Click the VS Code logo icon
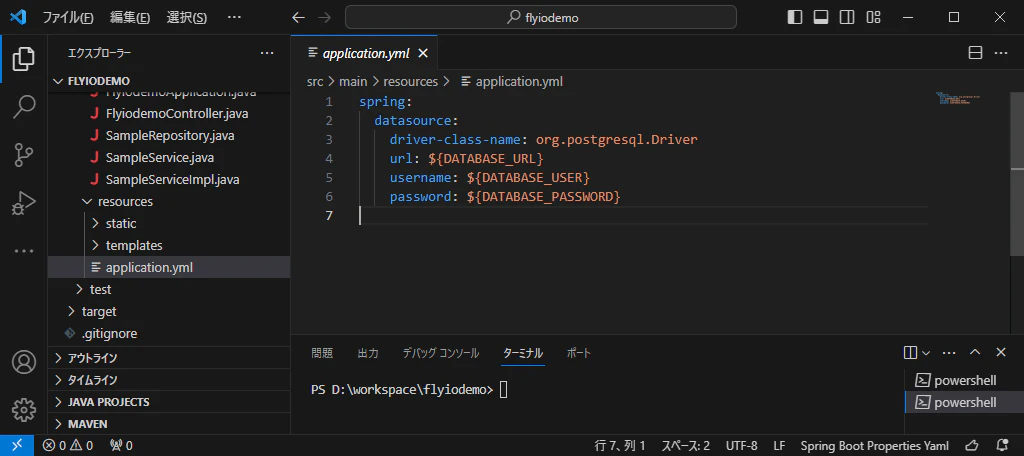This screenshot has height=456, width=1024. (18, 18)
